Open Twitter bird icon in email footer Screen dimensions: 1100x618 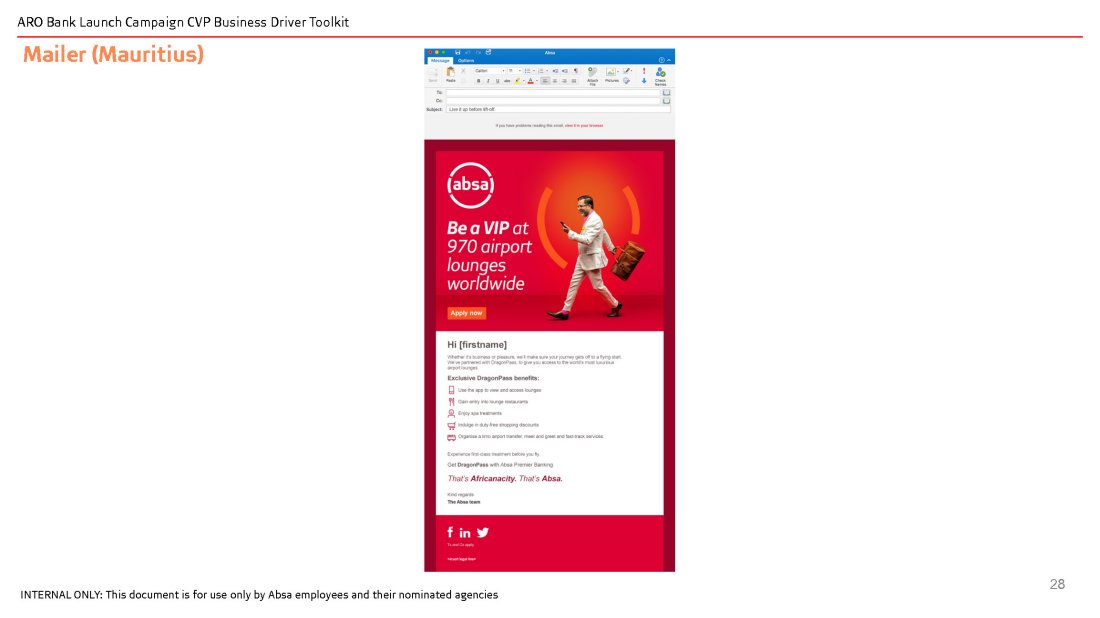pyautogui.click(x=482, y=532)
